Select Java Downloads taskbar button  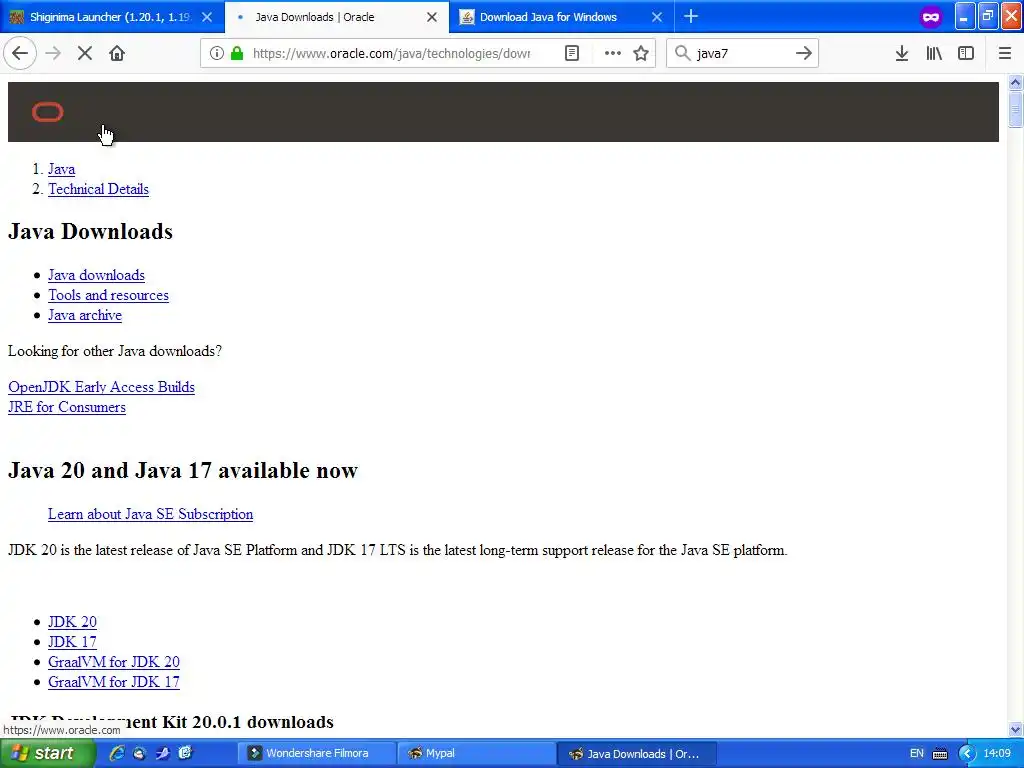click(x=637, y=754)
